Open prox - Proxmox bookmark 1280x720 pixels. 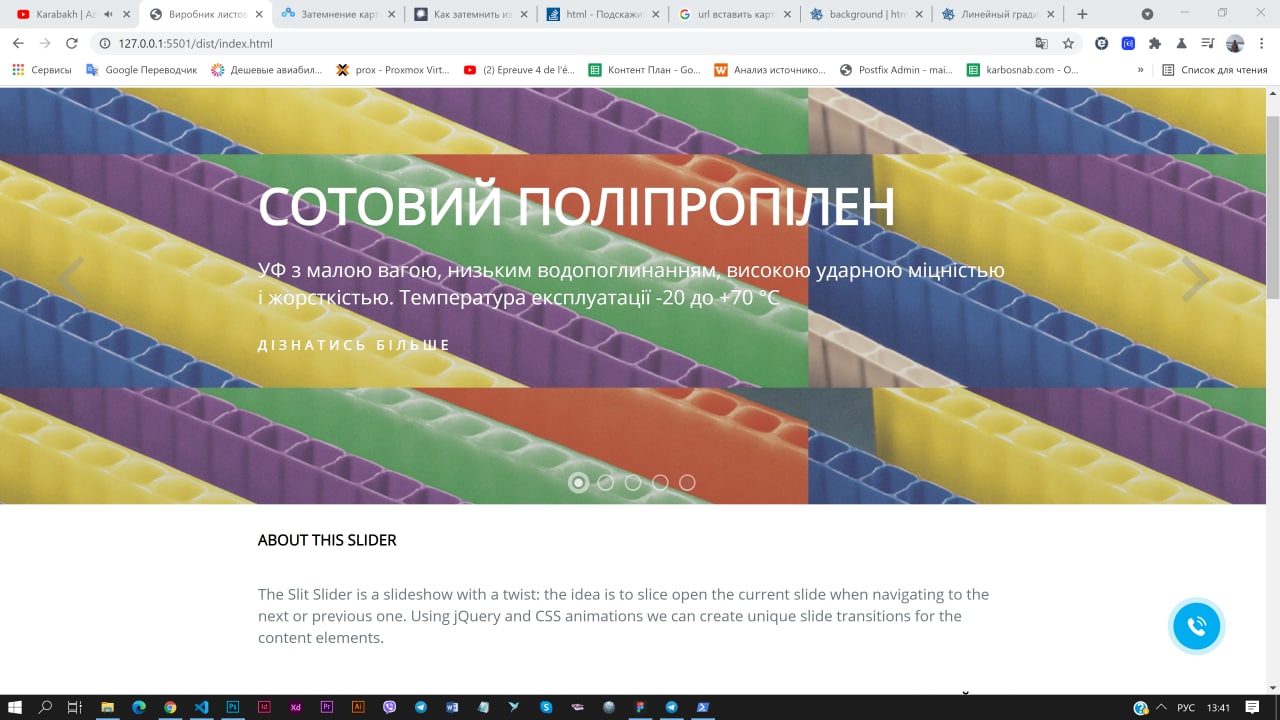[x=392, y=70]
